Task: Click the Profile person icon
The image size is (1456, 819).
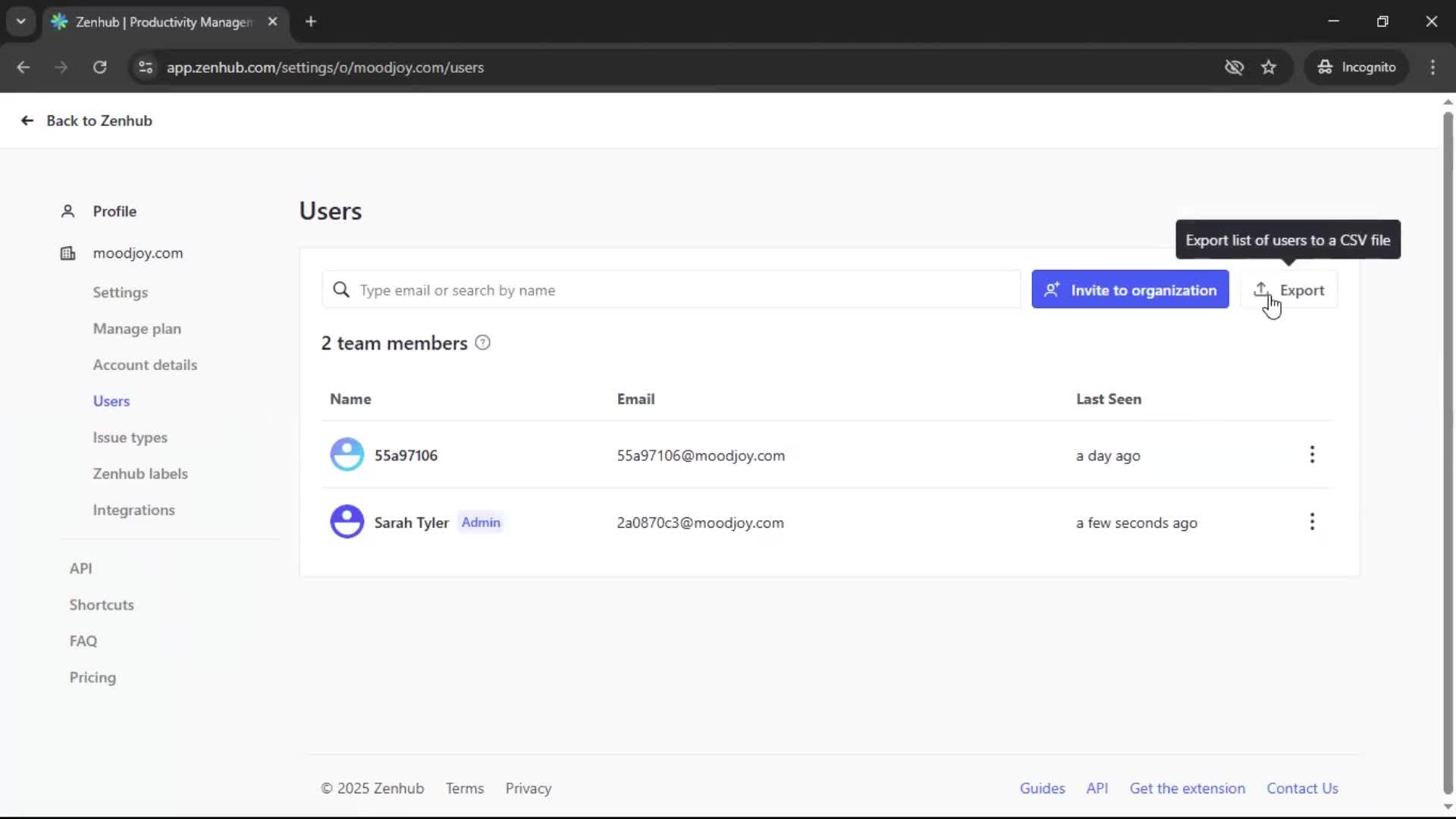Action: (67, 212)
